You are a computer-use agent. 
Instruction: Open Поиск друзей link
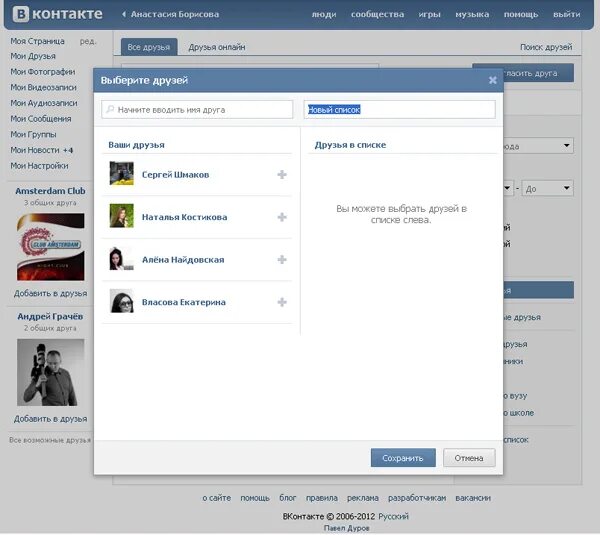[x=546, y=47]
